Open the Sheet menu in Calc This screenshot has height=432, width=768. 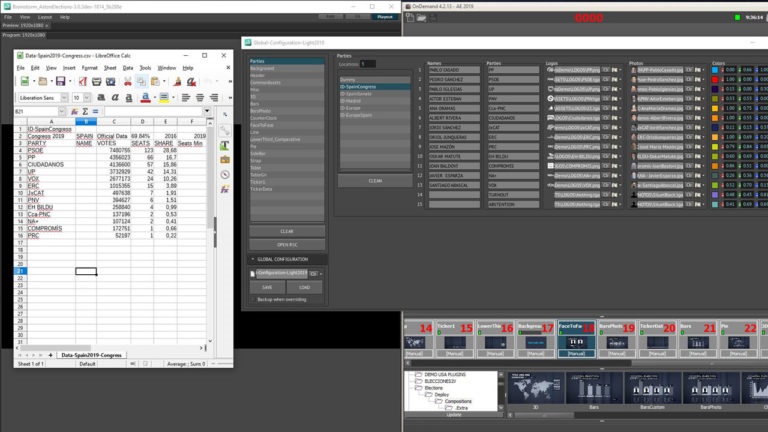pyautogui.click(x=110, y=68)
